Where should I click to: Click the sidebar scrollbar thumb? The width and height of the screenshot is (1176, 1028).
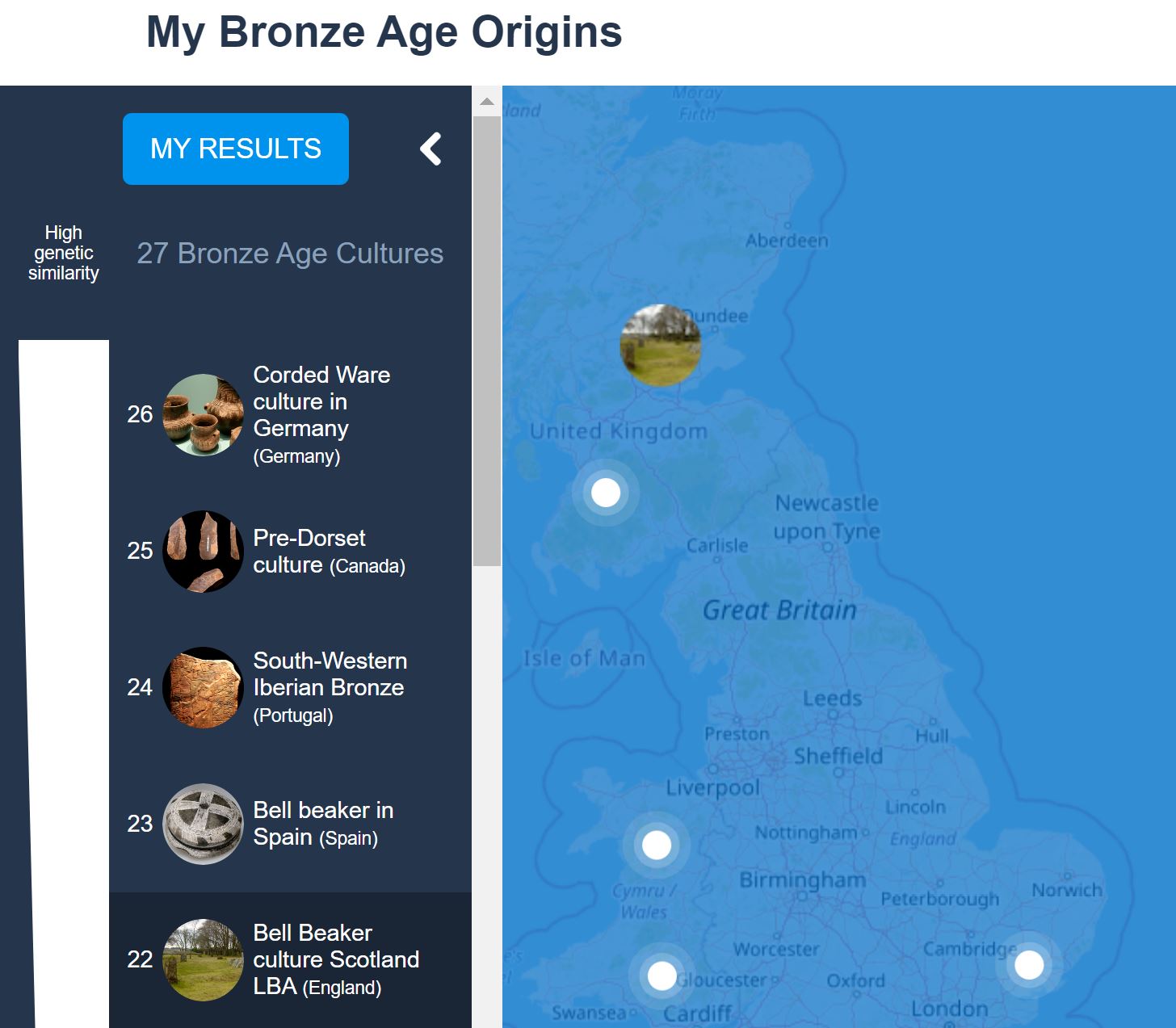coord(486,341)
